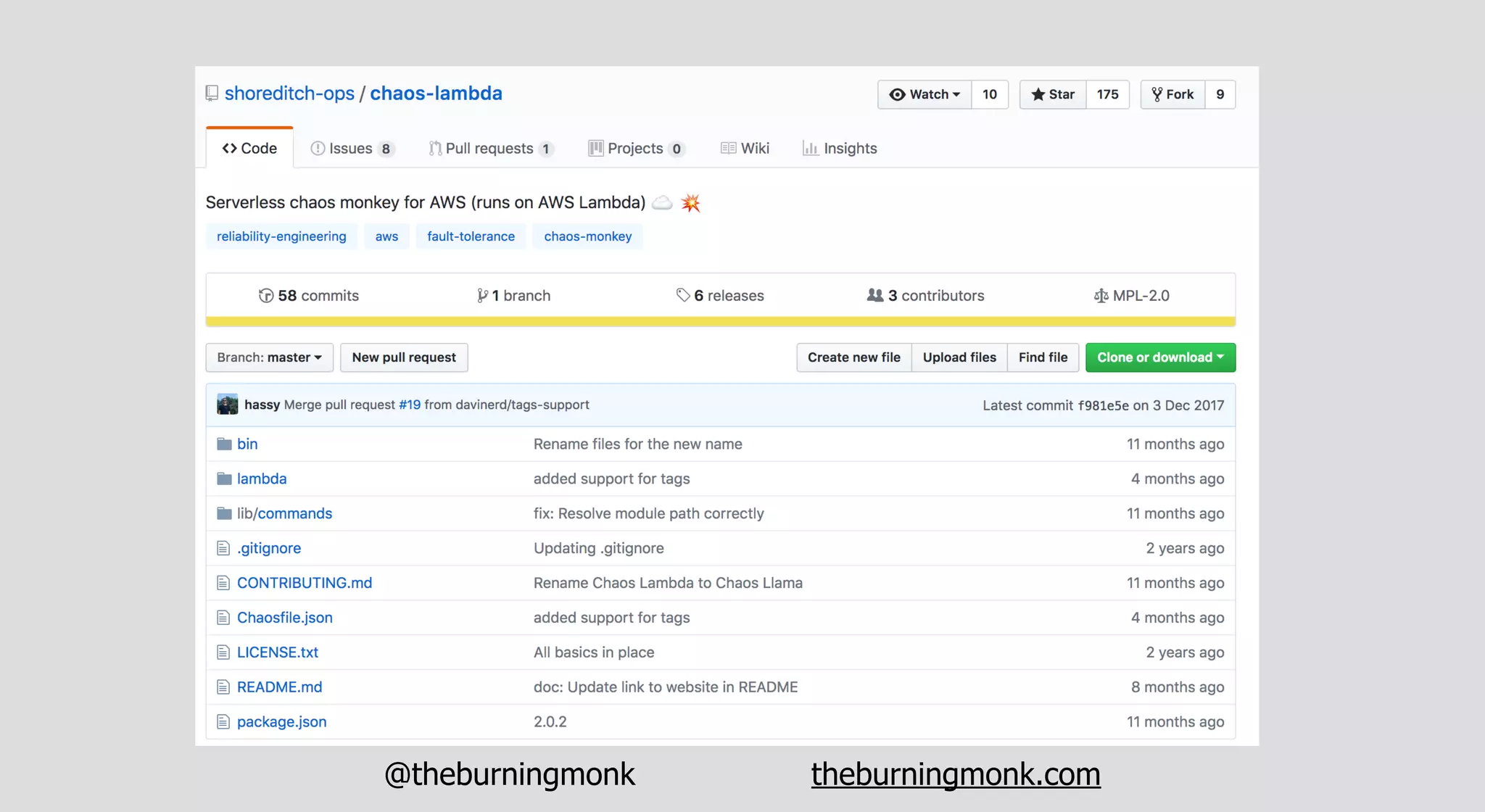Image resolution: width=1485 pixels, height=812 pixels.
Task: Switch to the Code tab
Action: (x=249, y=148)
